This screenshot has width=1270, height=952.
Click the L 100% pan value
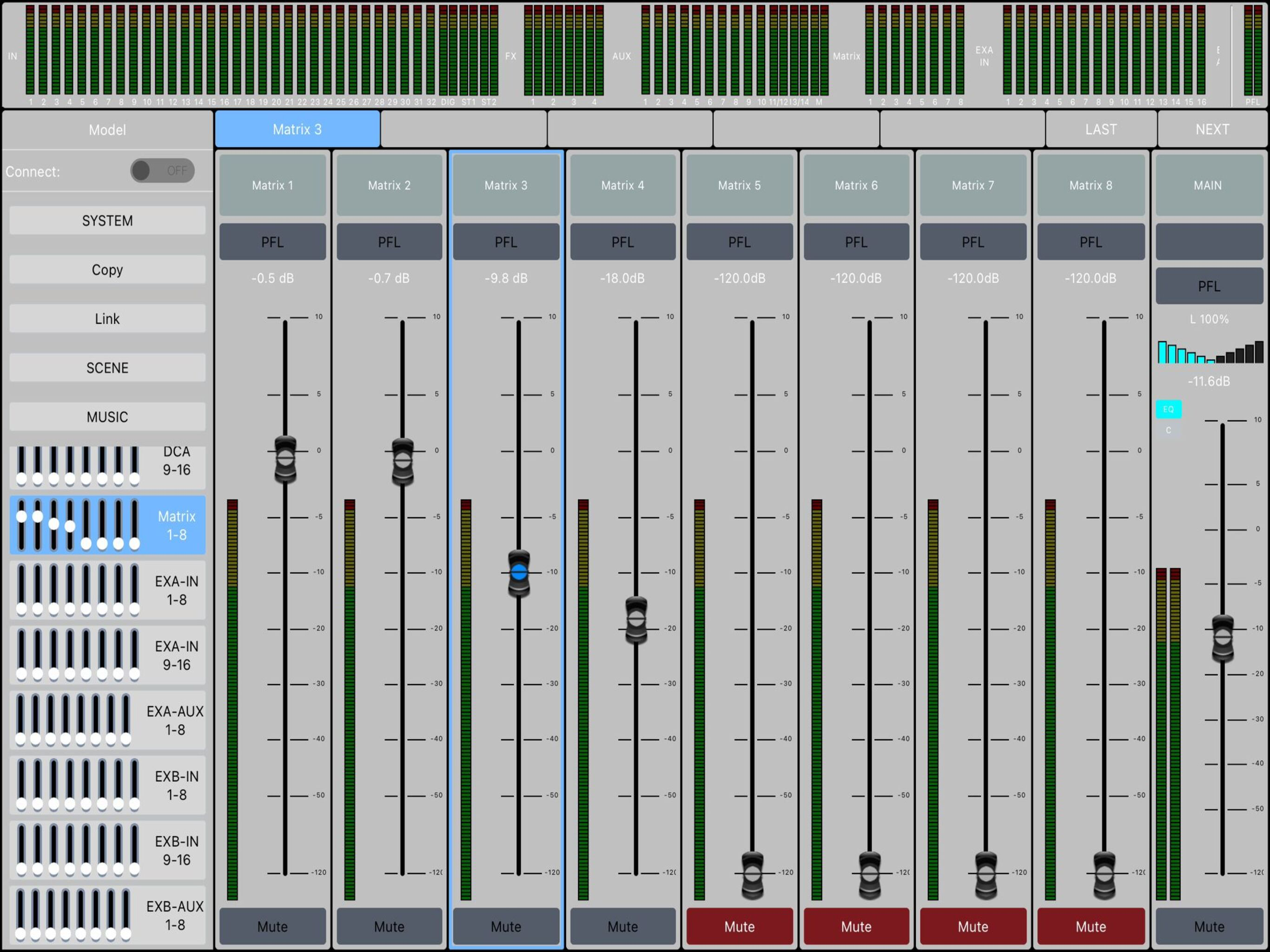point(1209,319)
